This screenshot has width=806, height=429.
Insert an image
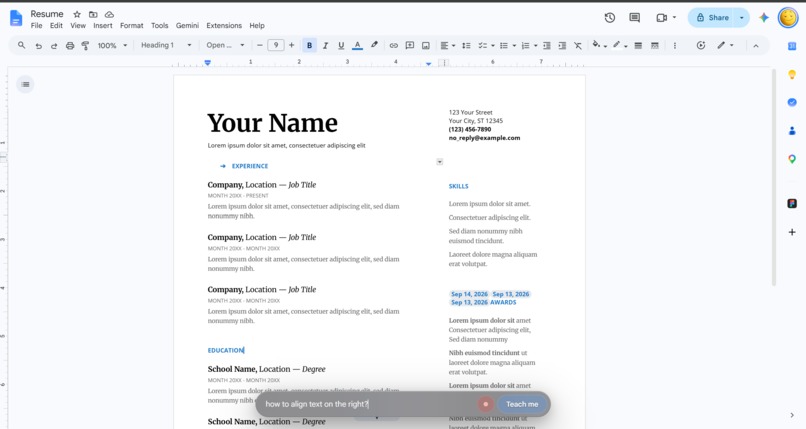pos(426,46)
